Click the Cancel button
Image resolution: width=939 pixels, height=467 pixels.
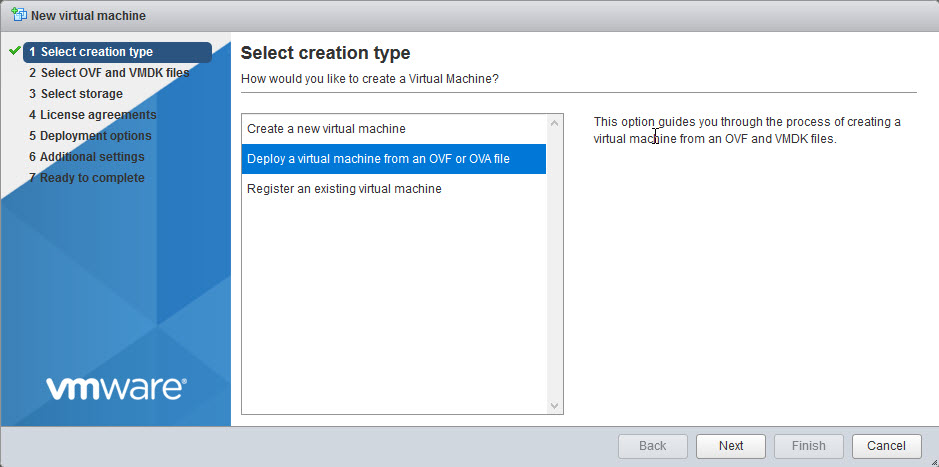pyautogui.click(x=886, y=446)
